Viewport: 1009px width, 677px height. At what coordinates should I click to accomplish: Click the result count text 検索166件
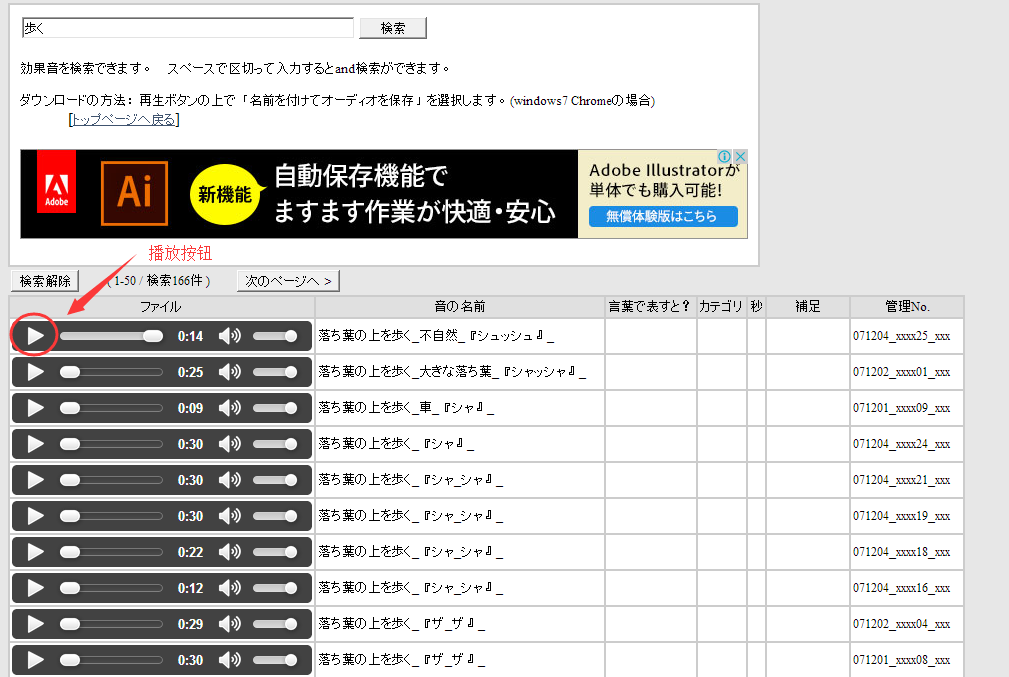(175, 281)
